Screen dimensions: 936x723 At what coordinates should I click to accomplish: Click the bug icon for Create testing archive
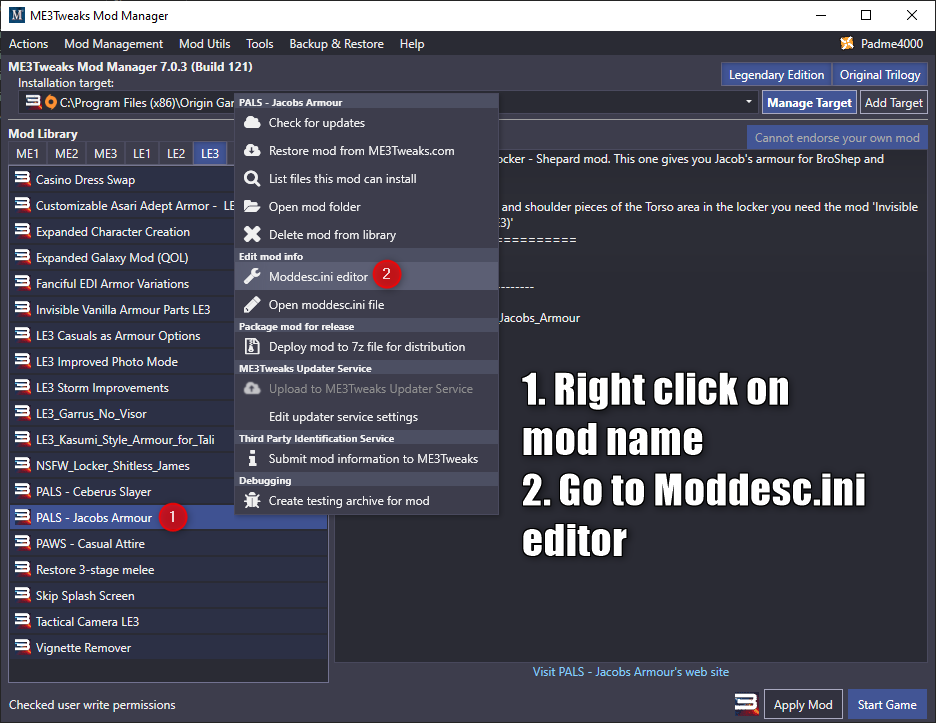point(253,500)
